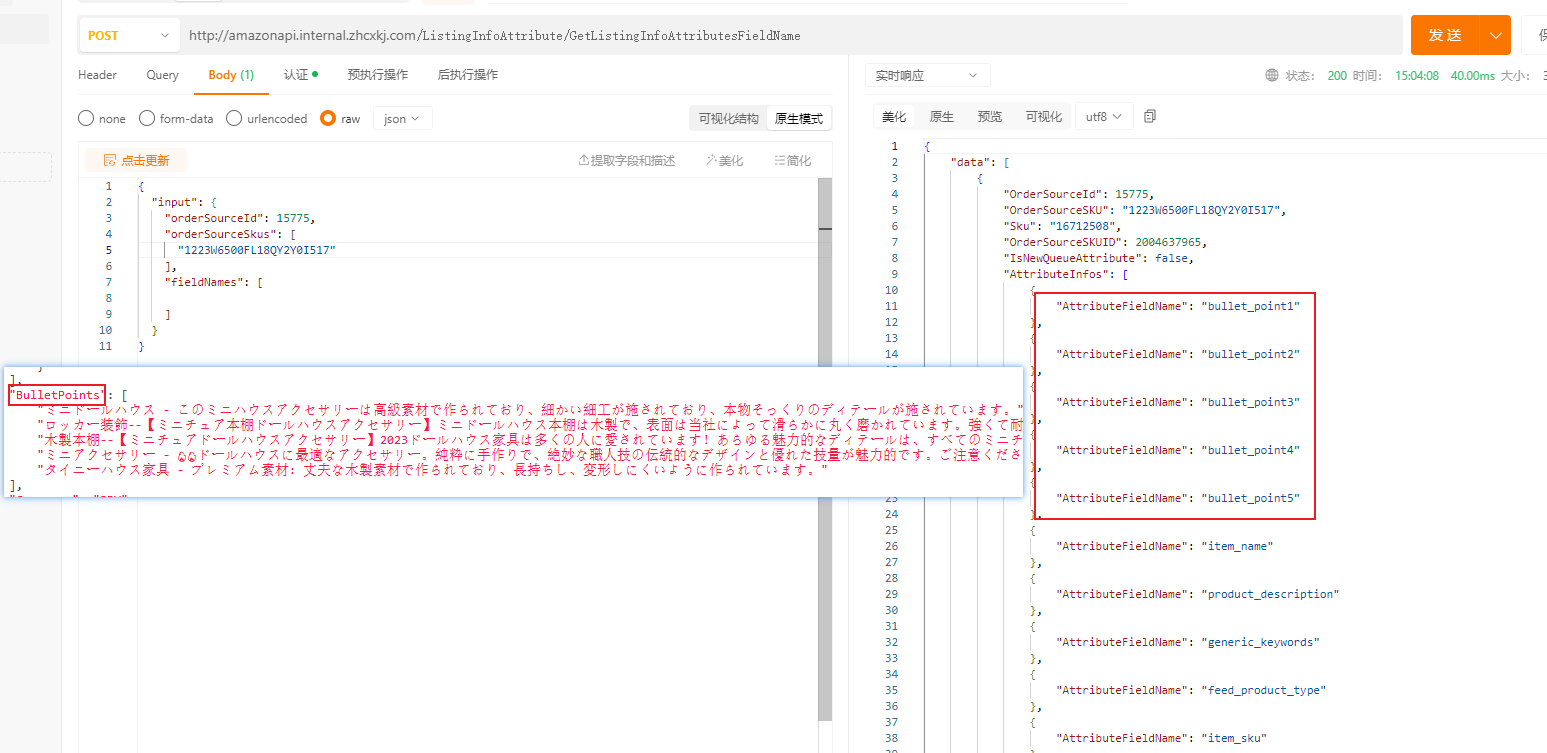Click 提取字段和描述 action

coord(627,160)
